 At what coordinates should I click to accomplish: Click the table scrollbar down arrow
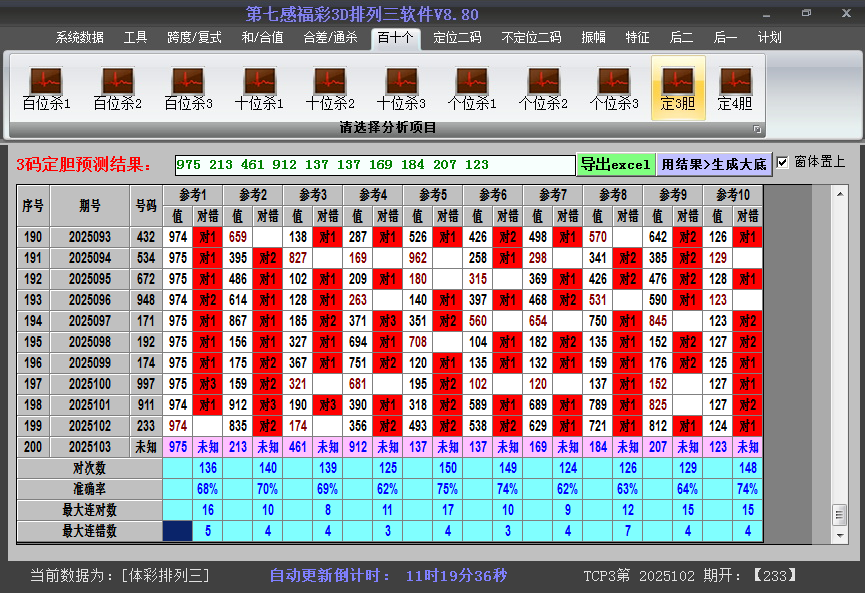point(839,535)
